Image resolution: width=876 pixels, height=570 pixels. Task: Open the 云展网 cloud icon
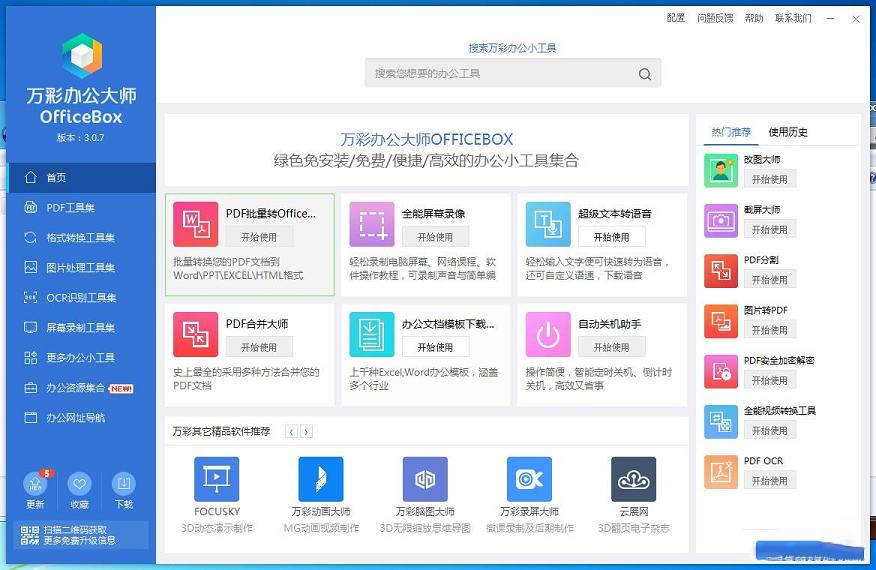click(634, 479)
